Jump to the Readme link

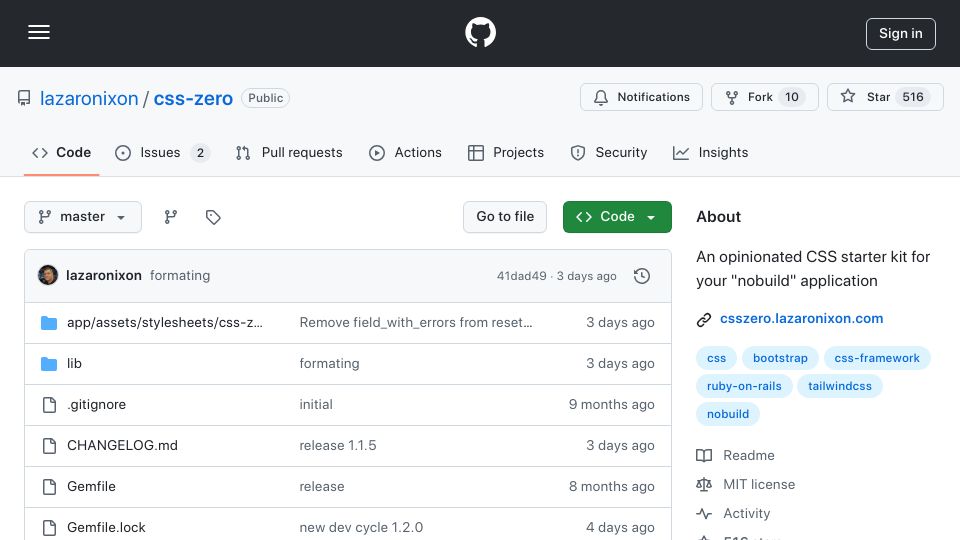749,456
